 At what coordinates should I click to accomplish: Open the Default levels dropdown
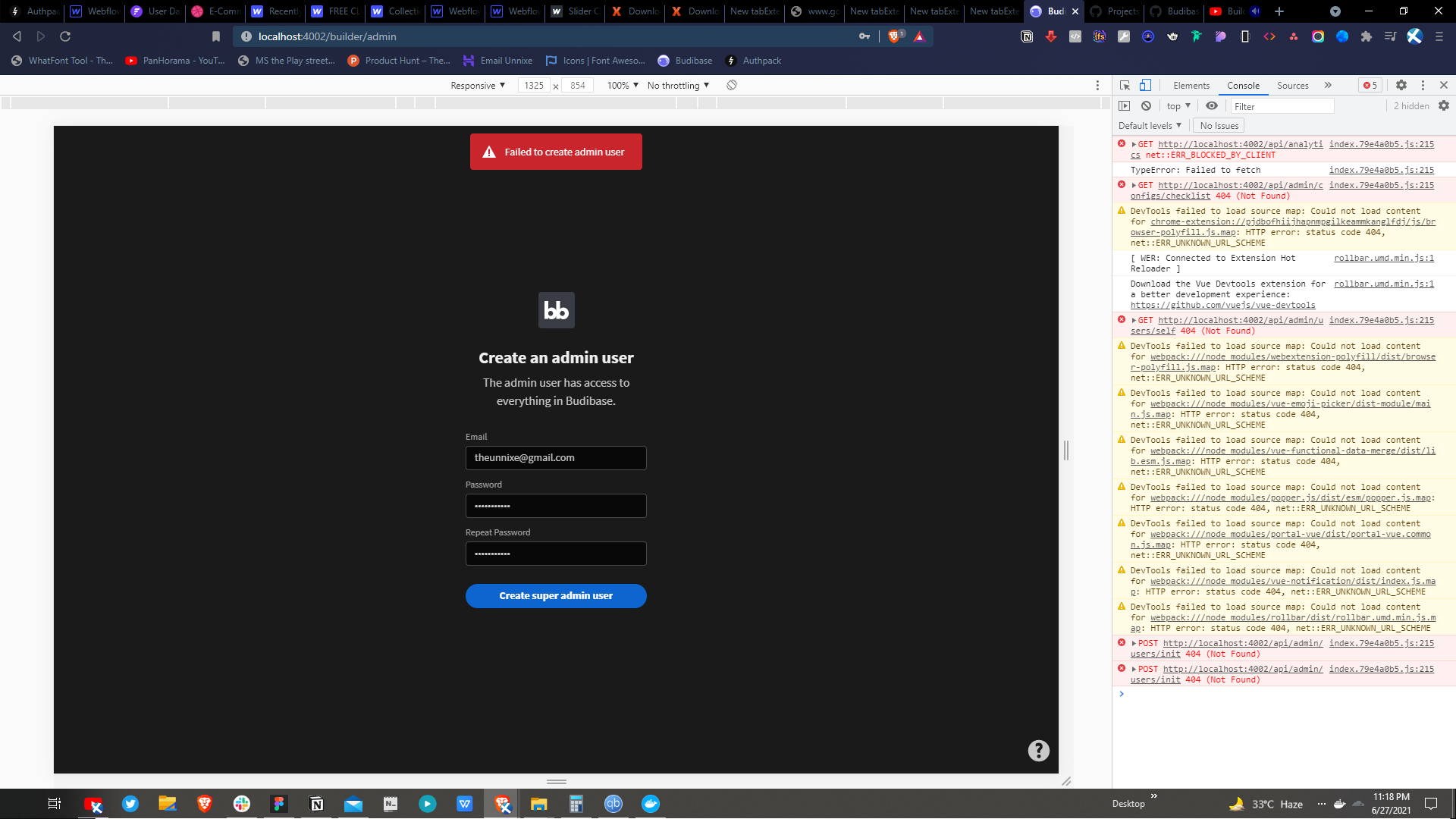pos(1150,126)
